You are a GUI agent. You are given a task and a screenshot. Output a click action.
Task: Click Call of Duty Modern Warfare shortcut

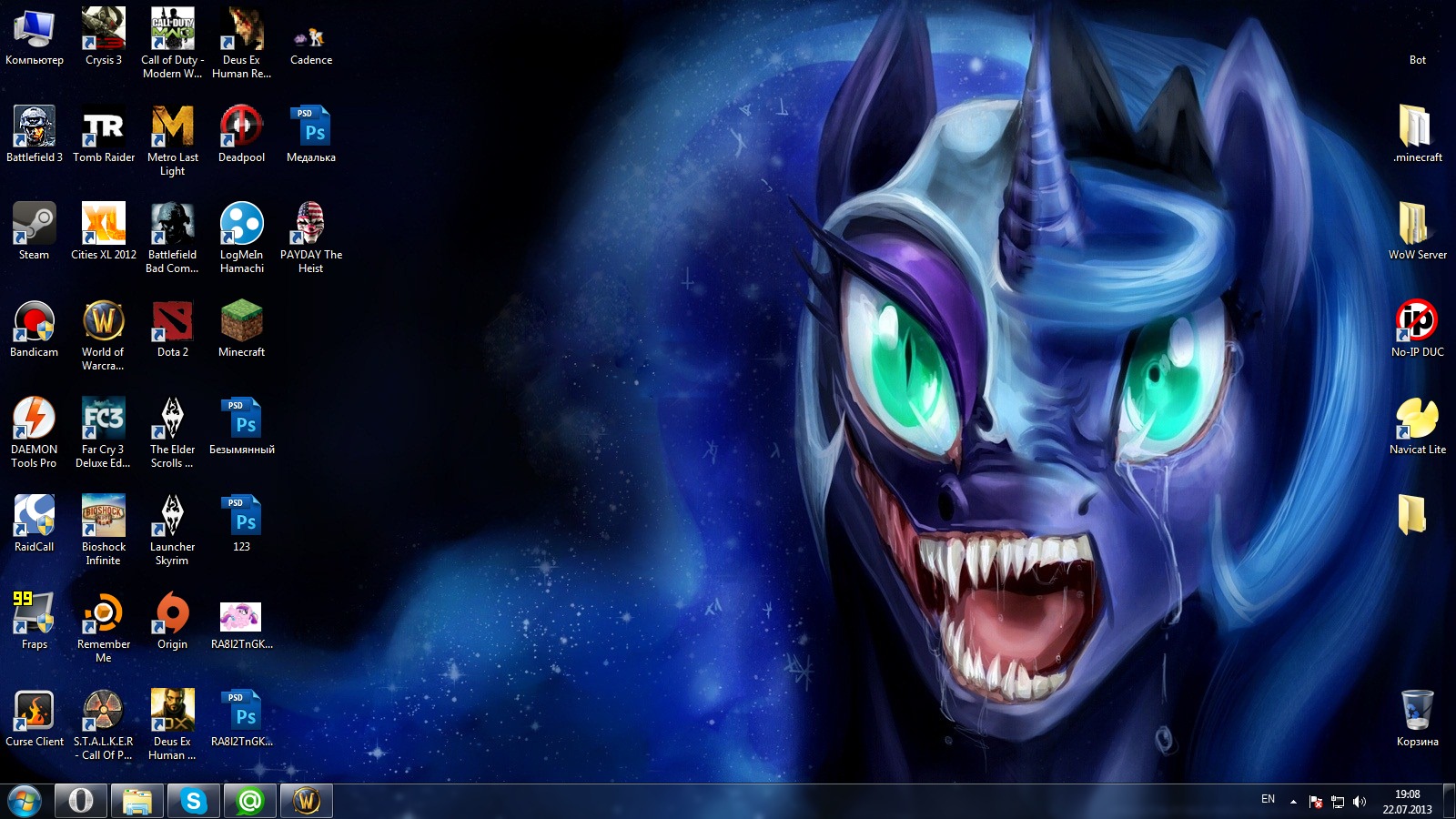pos(173,44)
